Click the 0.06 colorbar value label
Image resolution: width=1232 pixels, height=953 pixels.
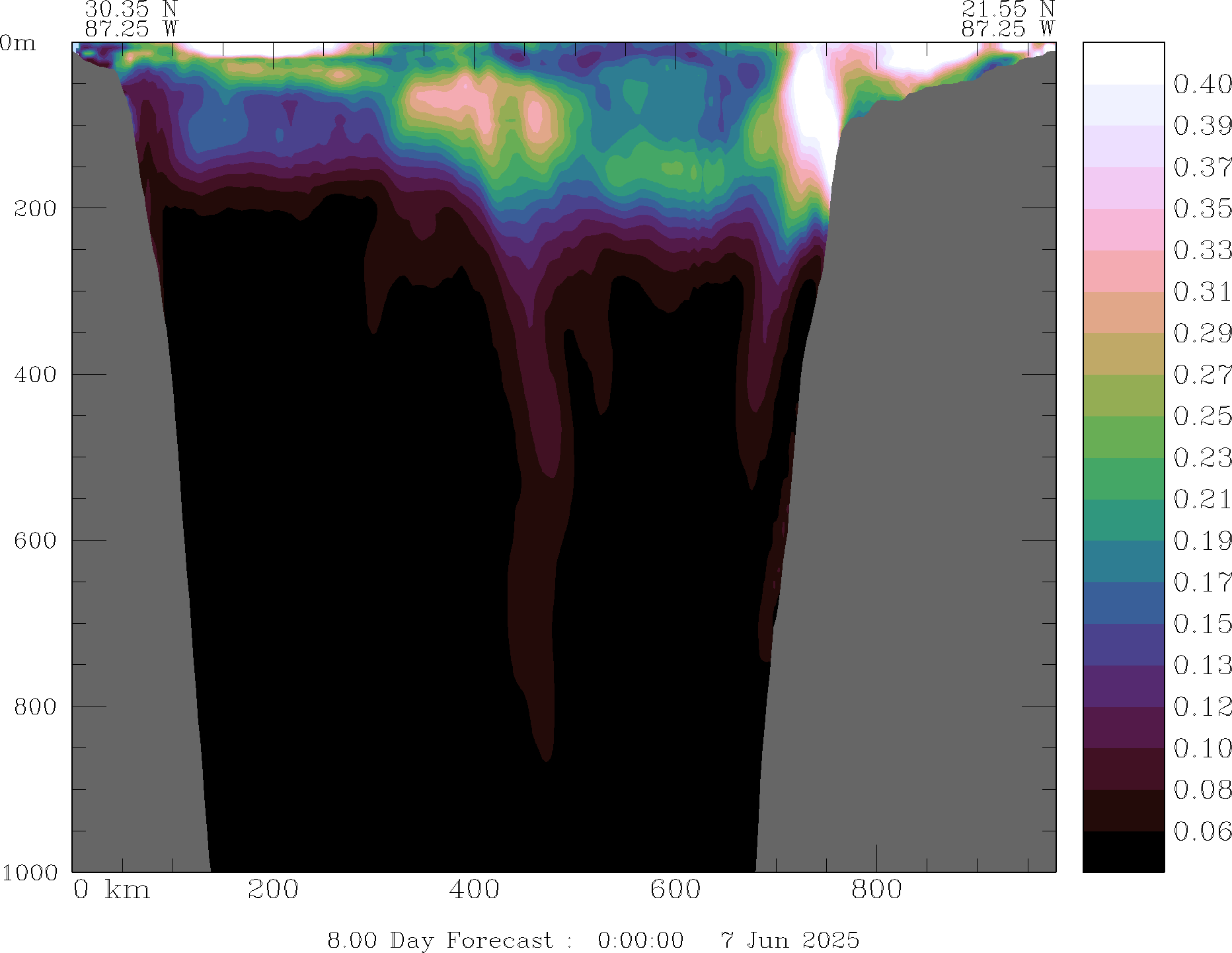pyautogui.click(x=1202, y=831)
